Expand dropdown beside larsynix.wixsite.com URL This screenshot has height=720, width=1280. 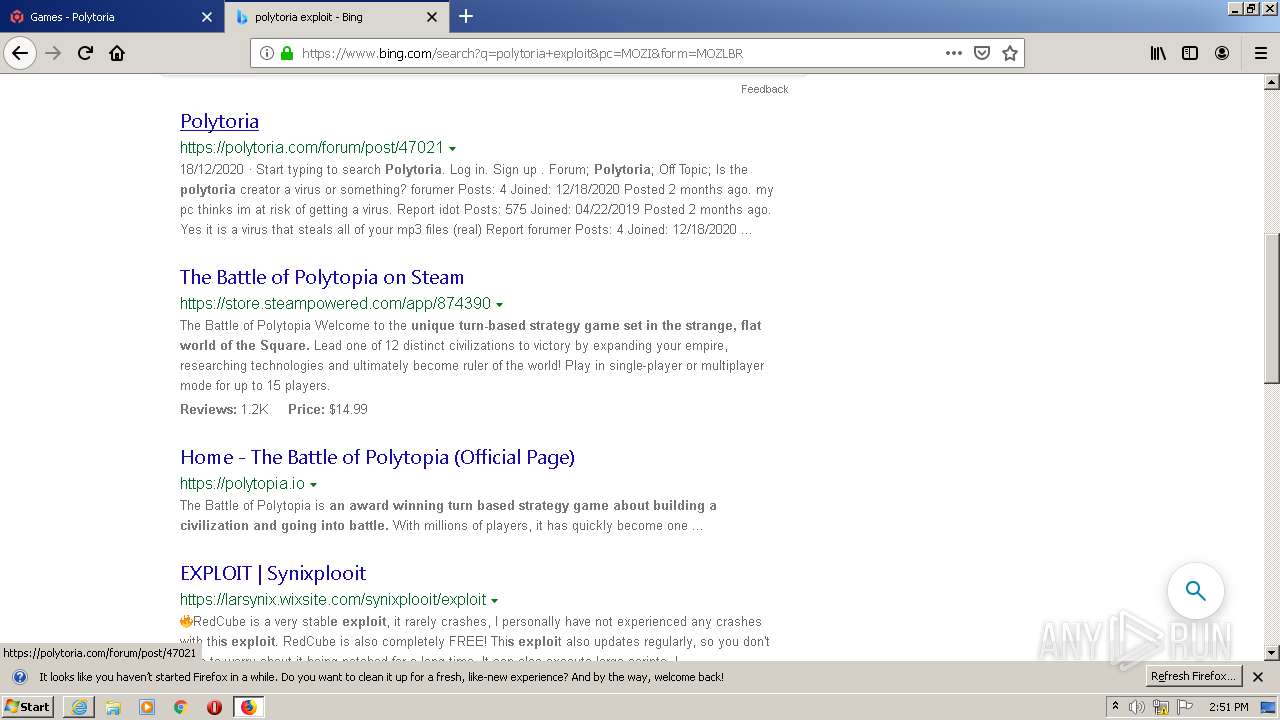coord(494,601)
